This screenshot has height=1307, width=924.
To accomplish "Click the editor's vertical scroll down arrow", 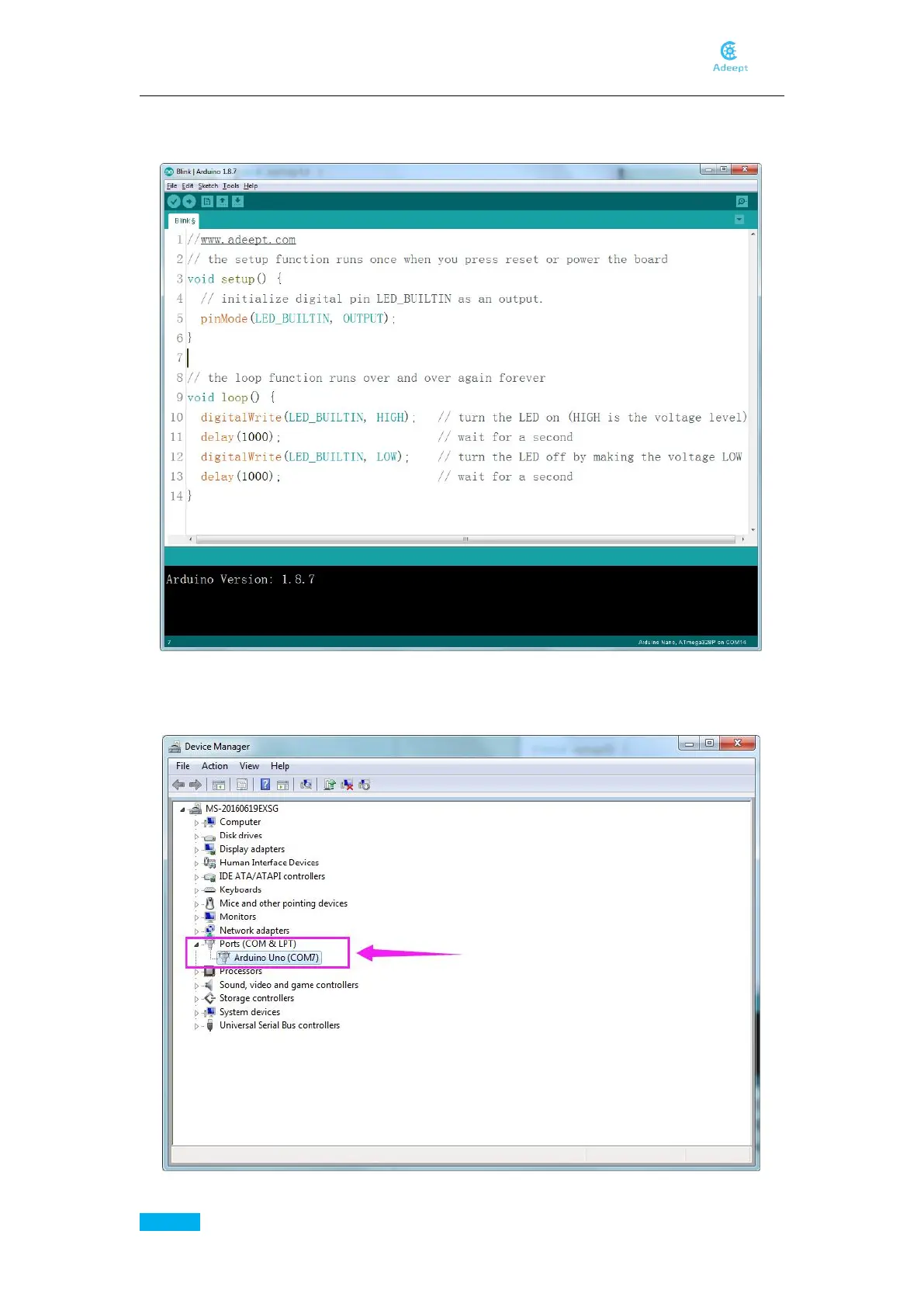I will [x=753, y=530].
